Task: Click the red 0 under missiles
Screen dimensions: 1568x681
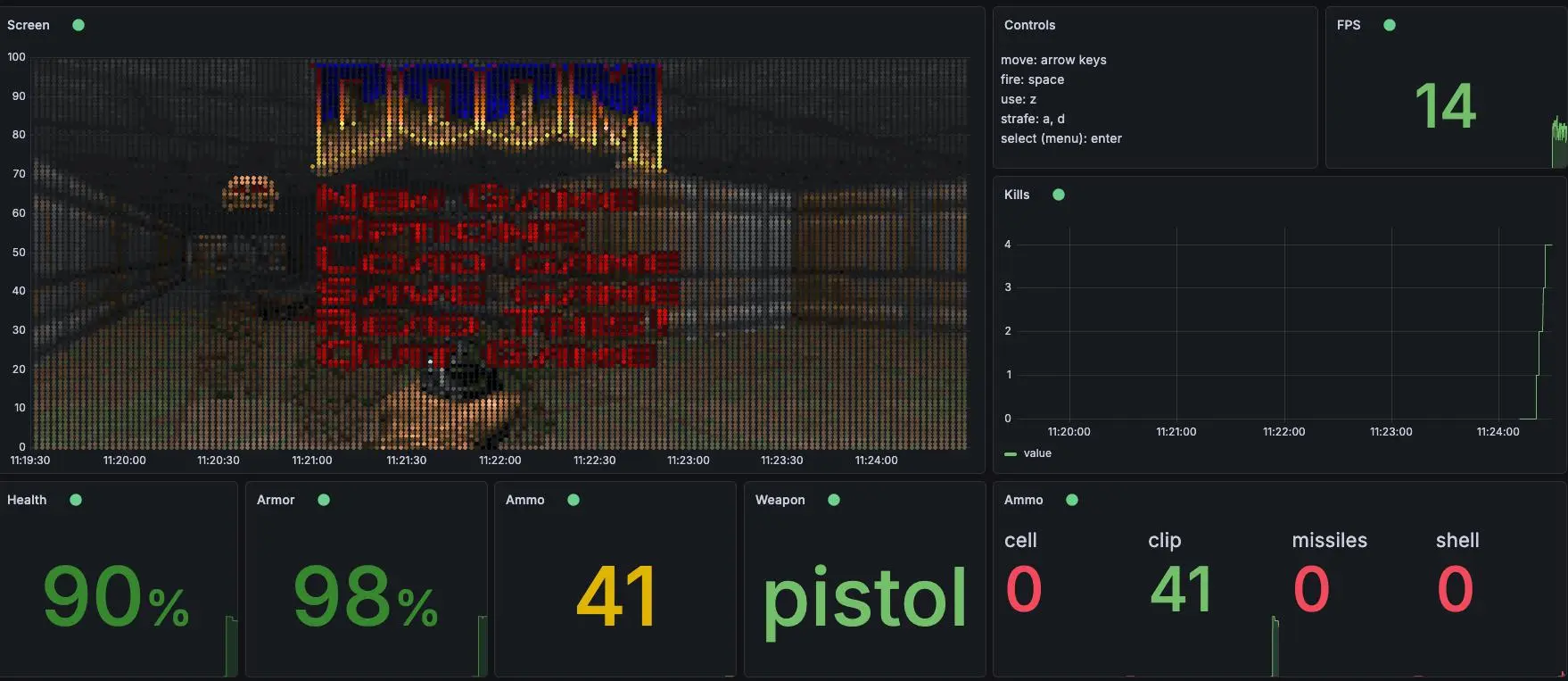Action: pyautogui.click(x=1311, y=589)
